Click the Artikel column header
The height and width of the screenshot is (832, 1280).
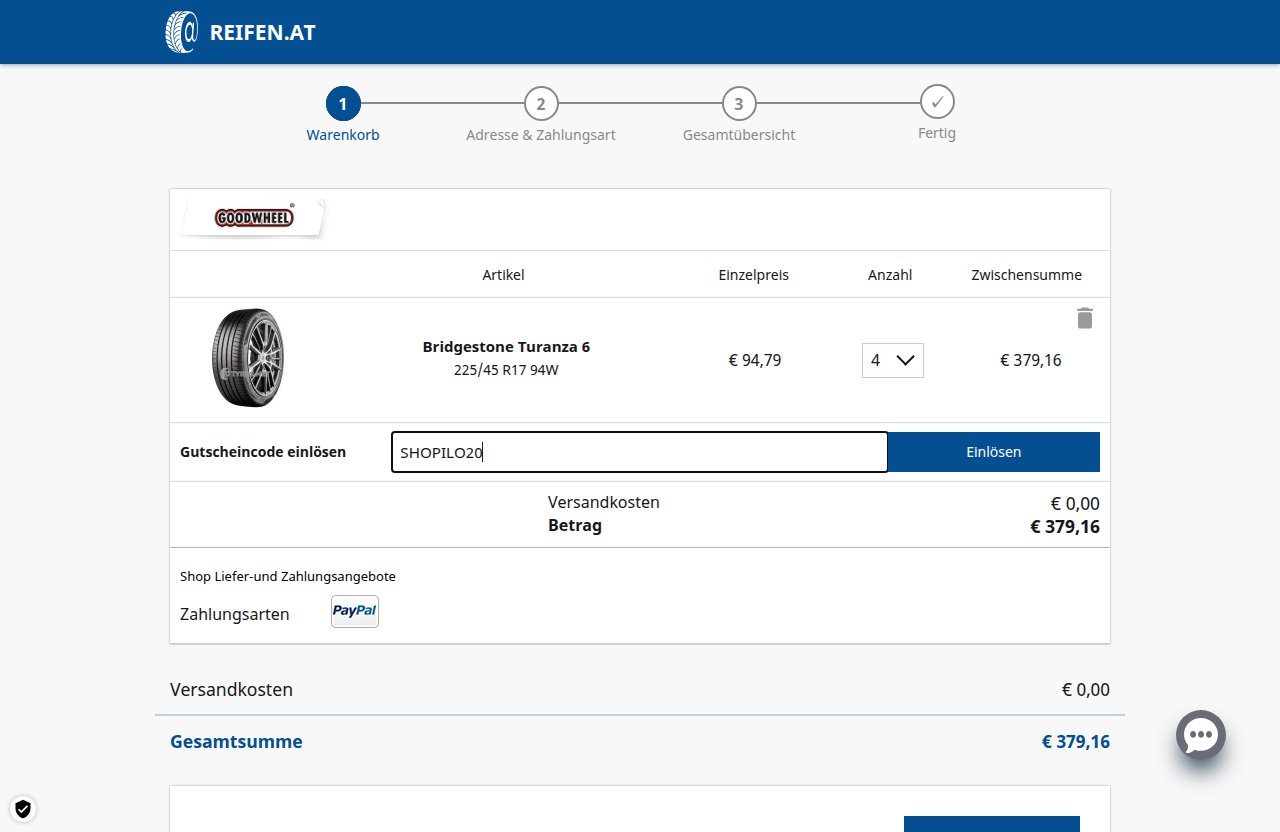[503, 275]
